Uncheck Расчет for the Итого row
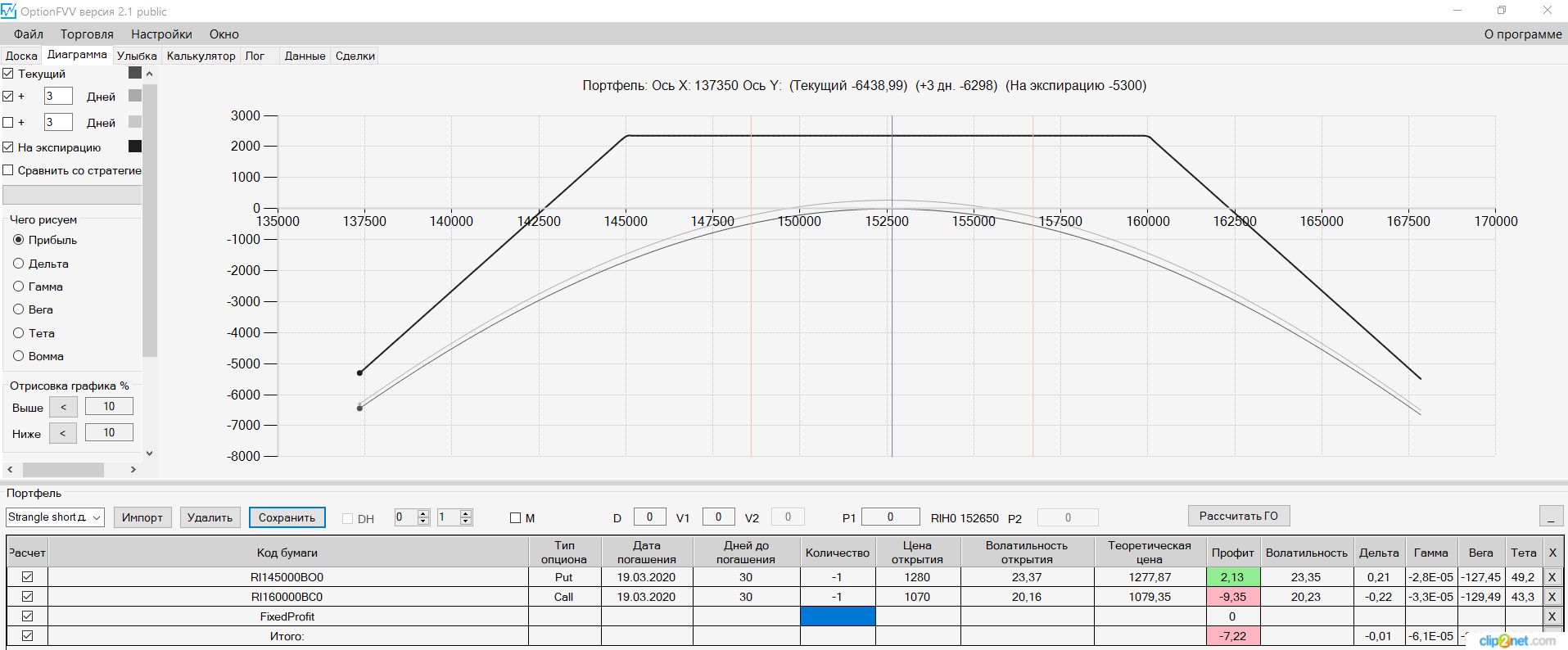 pyautogui.click(x=27, y=636)
